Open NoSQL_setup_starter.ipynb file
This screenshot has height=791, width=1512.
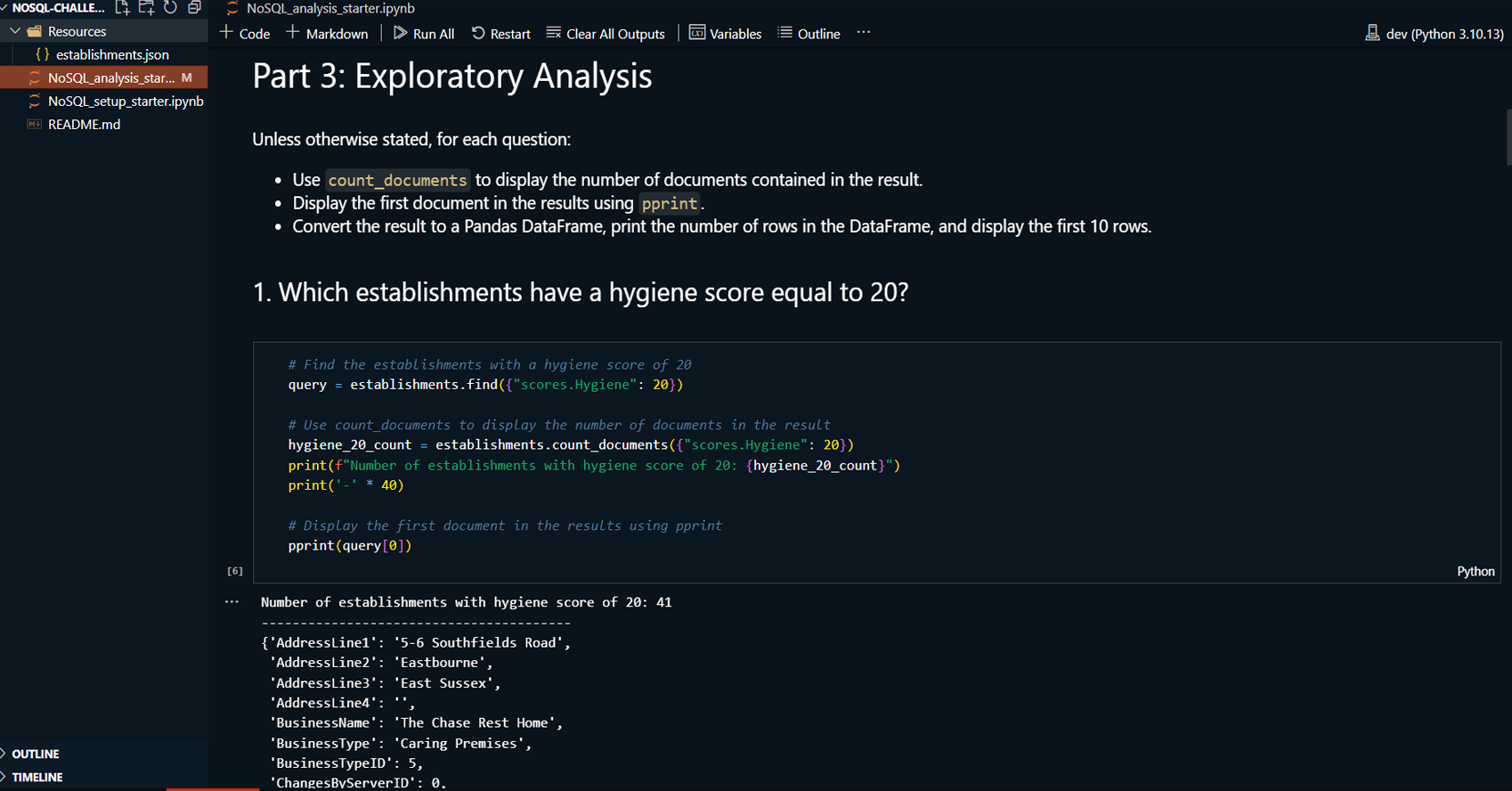click(126, 101)
